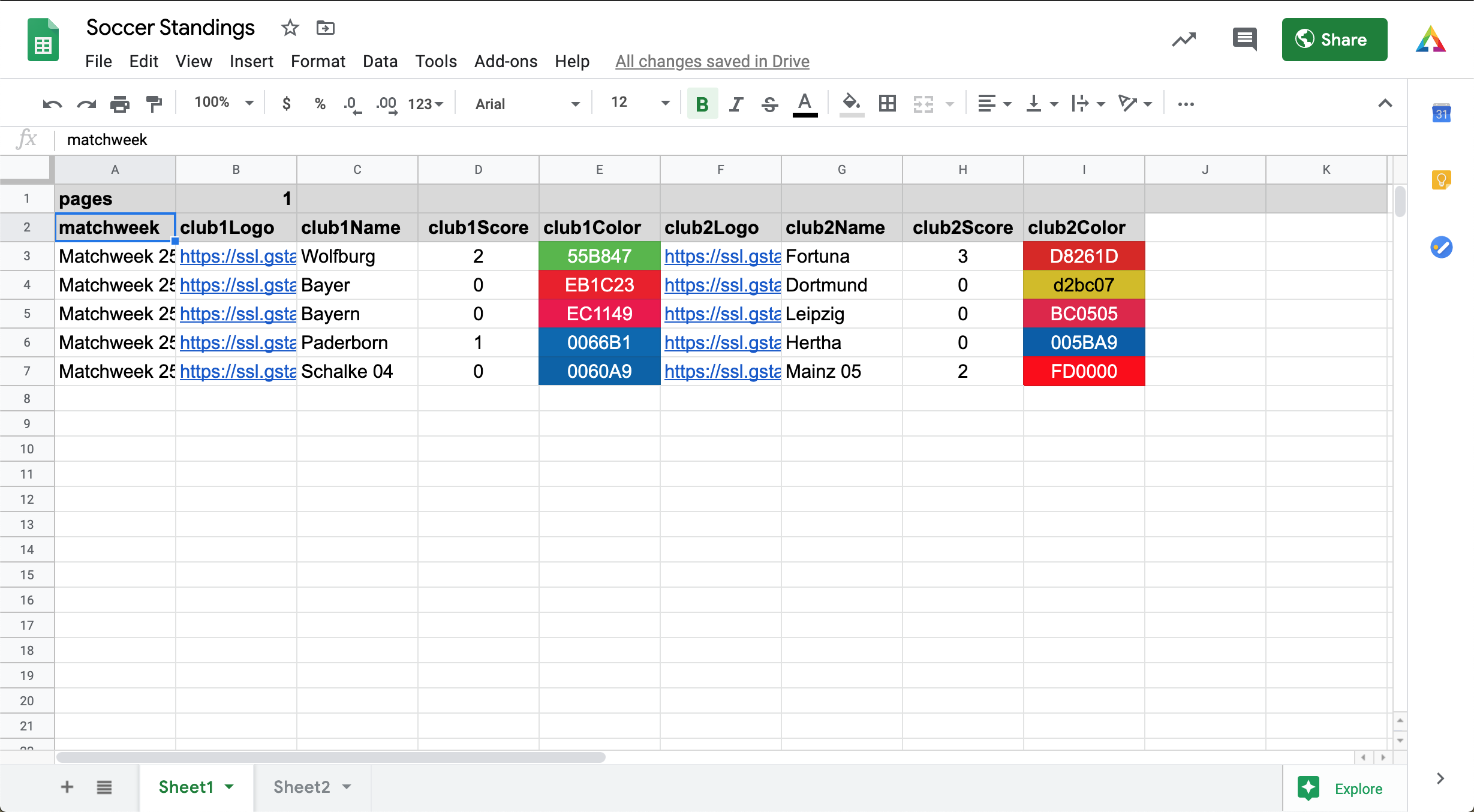The image size is (1474, 812).
Task: Click the Explore button
Action: pyautogui.click(x=1341, y=788)
